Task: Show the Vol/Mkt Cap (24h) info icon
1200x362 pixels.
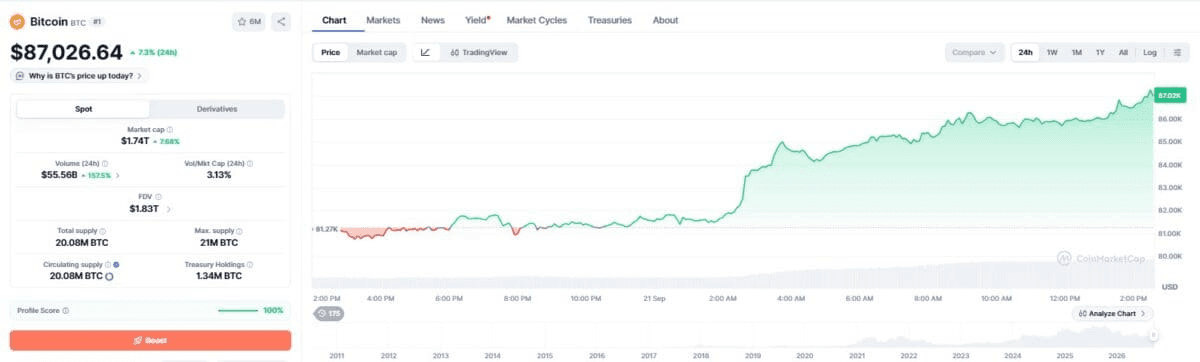Action: click(250, 163)
